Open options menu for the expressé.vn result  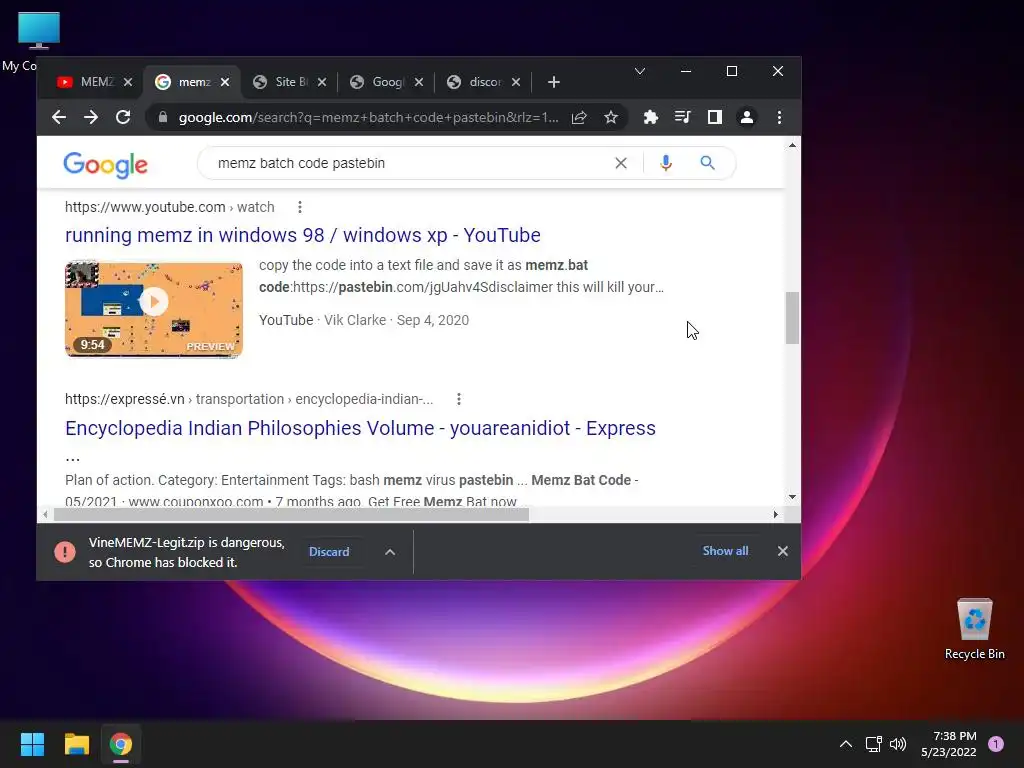pos(459,399)
